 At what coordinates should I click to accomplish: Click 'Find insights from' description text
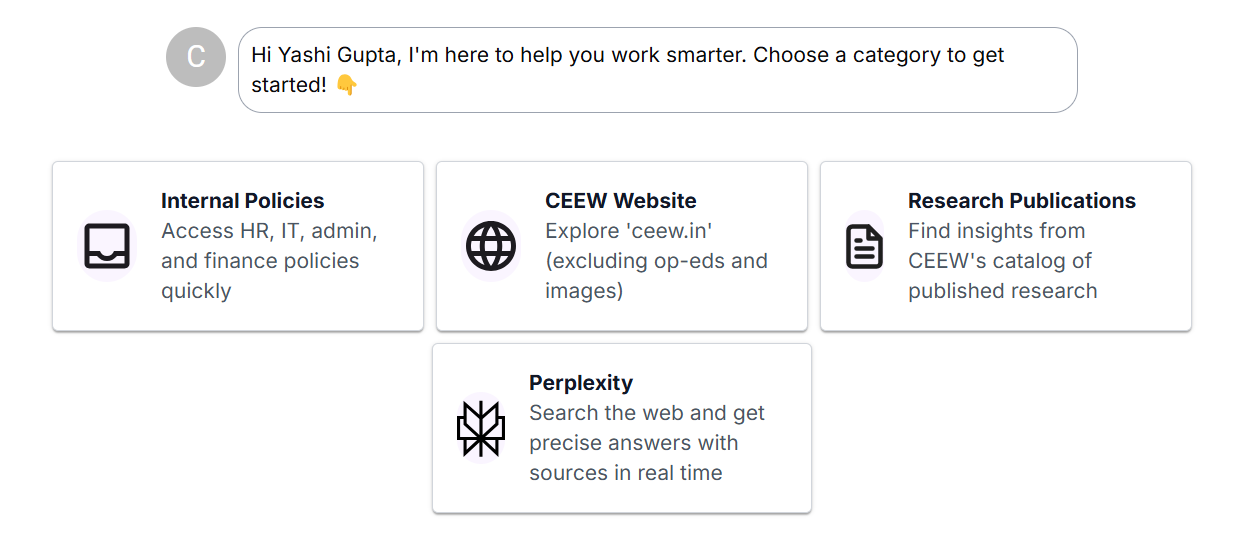click(996, 231)
